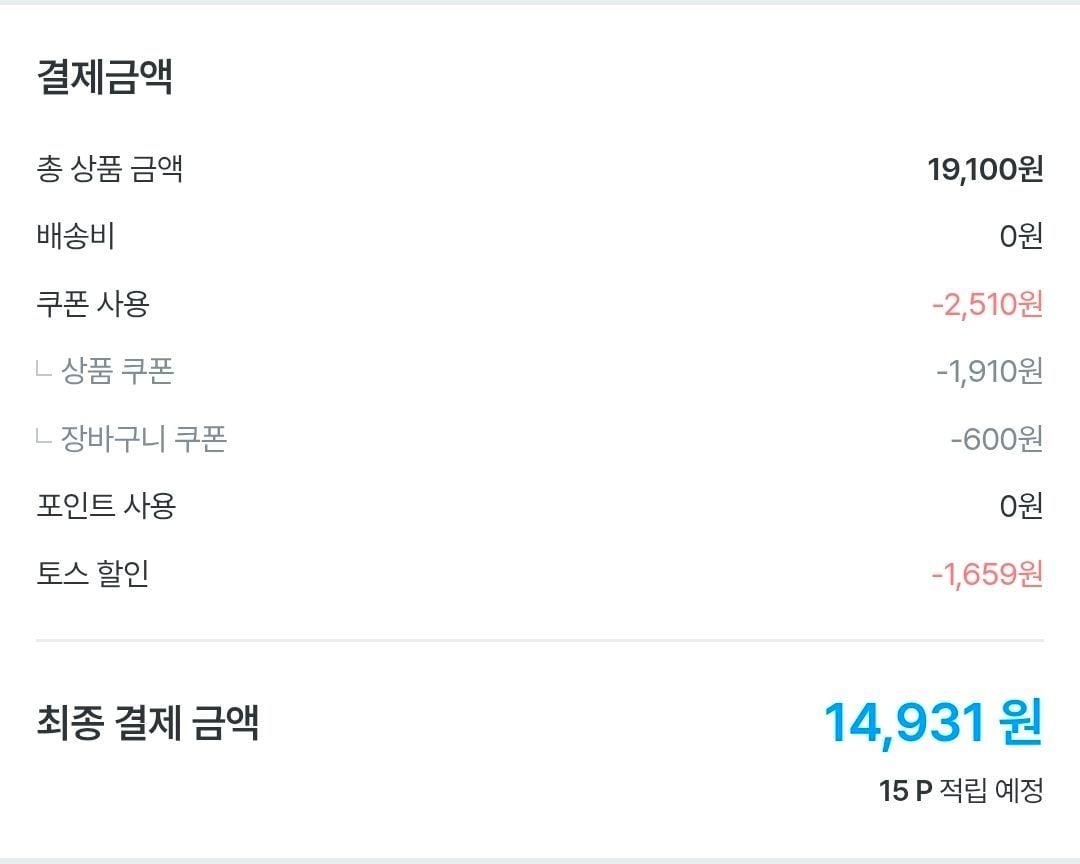Click the red -2,510원 coupon discount
This screenshot has width=1080, height=864.
(987, 304)
